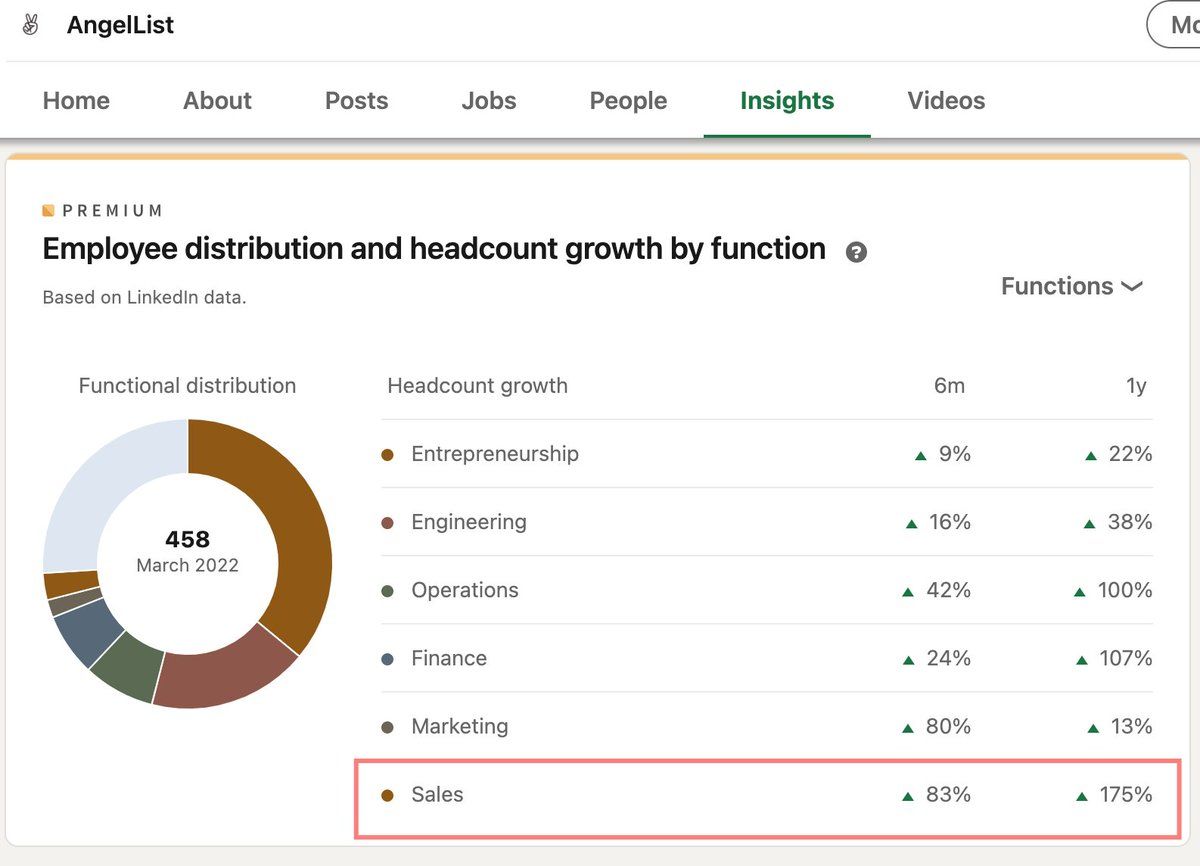
Task: Click the Finance blue bullet dot
Action: pyautogui.click(x=388, y=659)
